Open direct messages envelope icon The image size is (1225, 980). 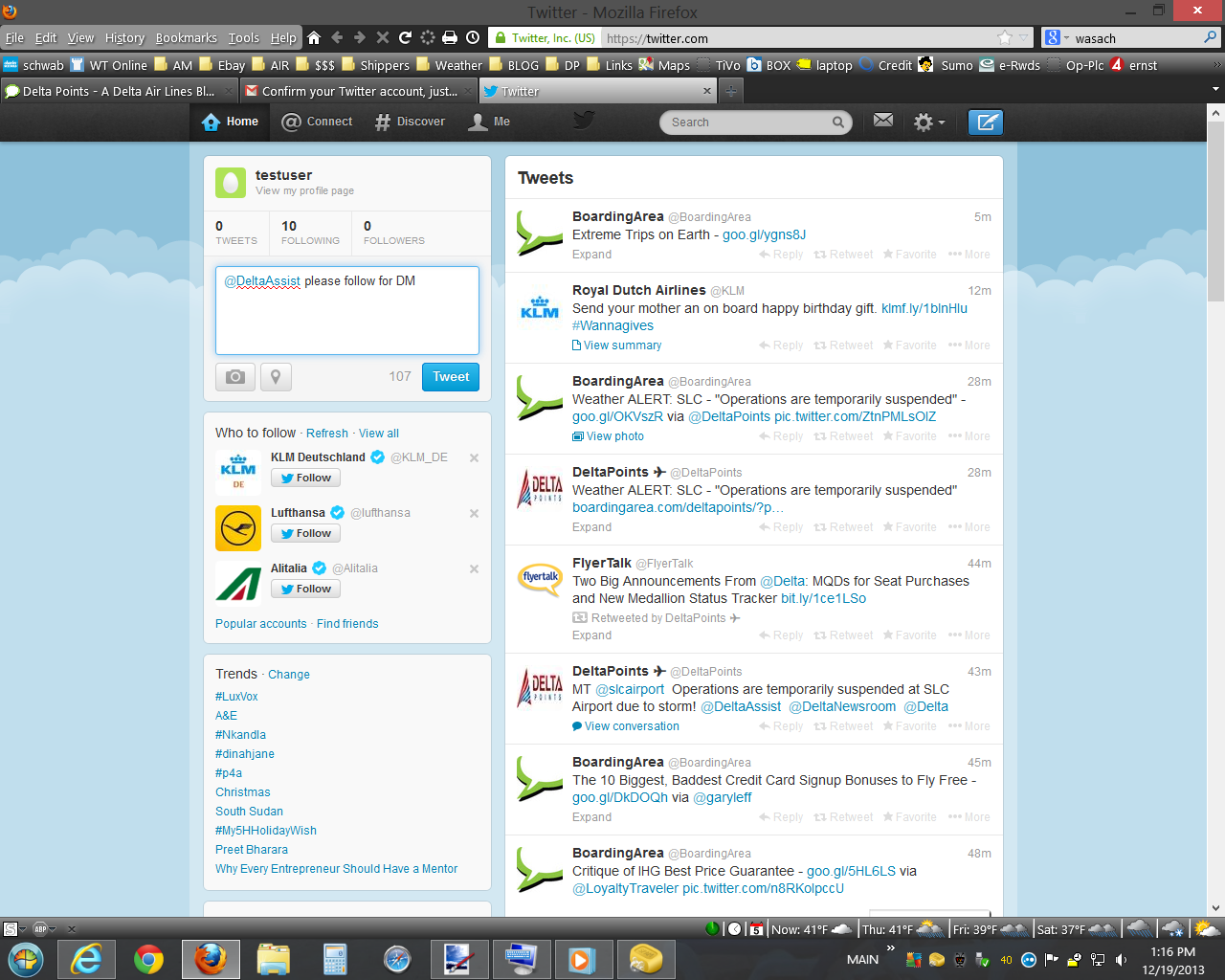tap(883, 121)
